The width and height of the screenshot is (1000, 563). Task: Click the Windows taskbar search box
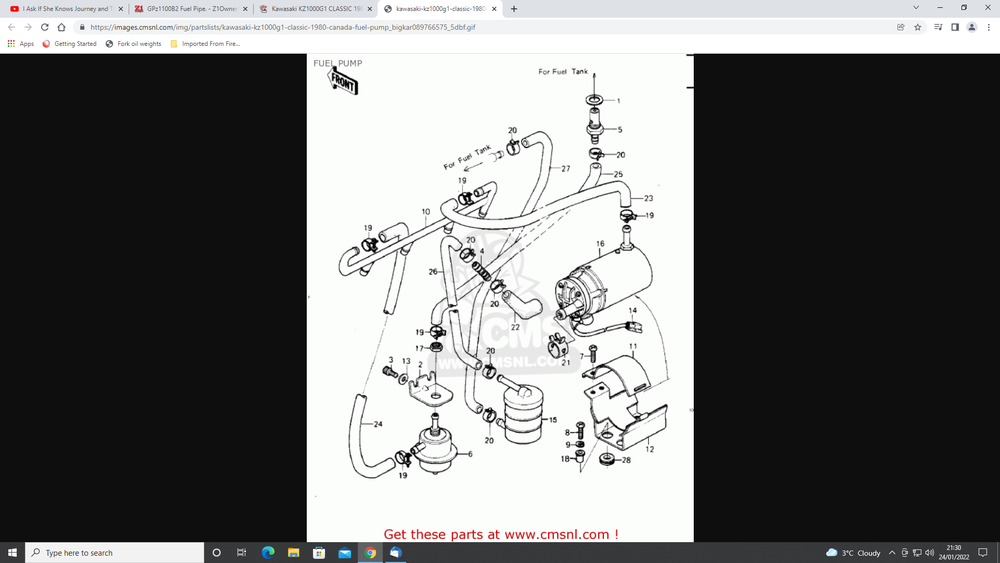pyautogui.click(x=115, y=552)
